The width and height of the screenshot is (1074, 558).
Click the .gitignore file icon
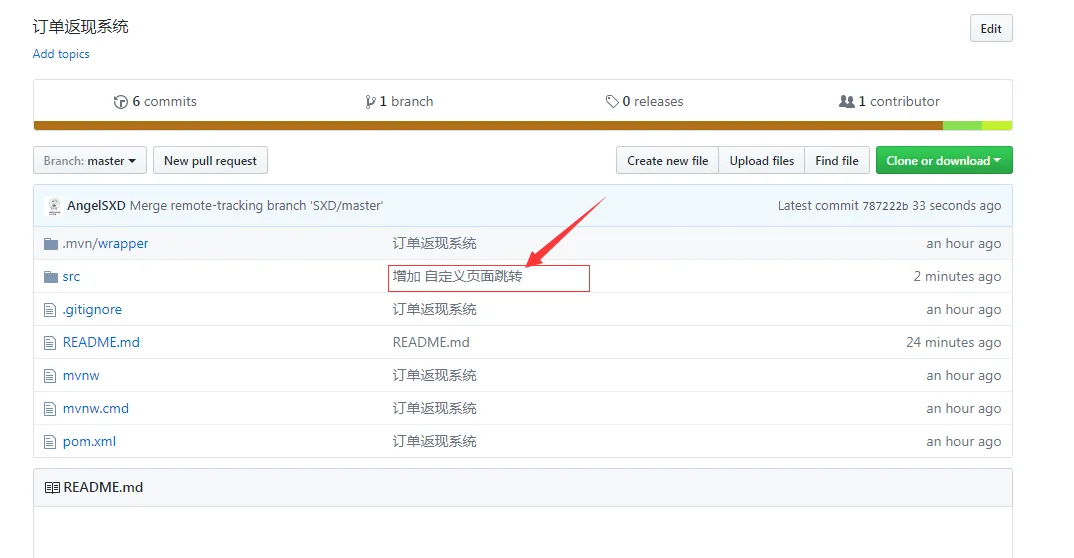click(x=49, y=310)
